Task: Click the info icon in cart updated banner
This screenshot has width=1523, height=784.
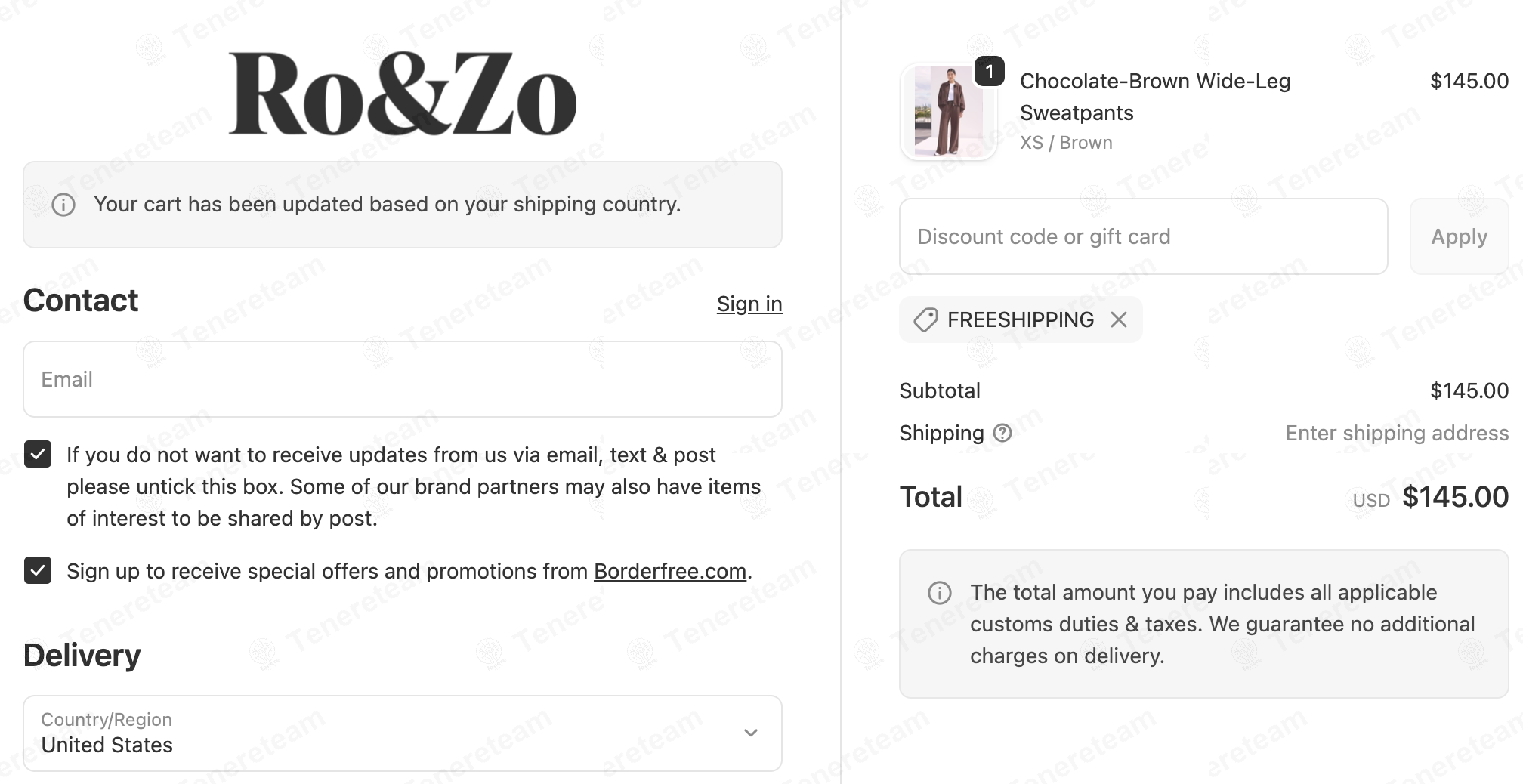Action: pyautogui.click(x=63, y=205)
